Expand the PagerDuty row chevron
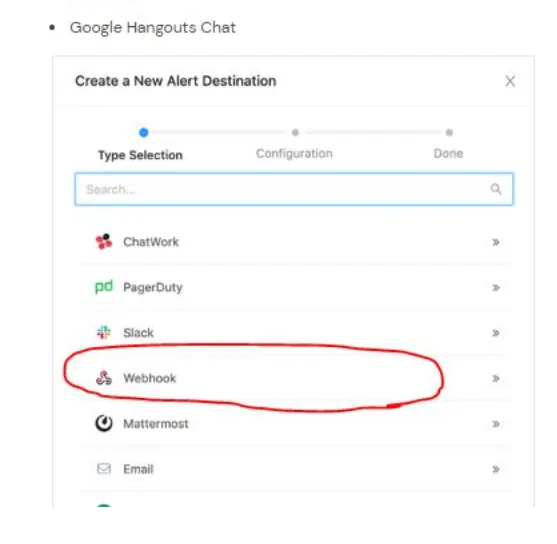Screen dimensions: 557x544 (496, 287)
